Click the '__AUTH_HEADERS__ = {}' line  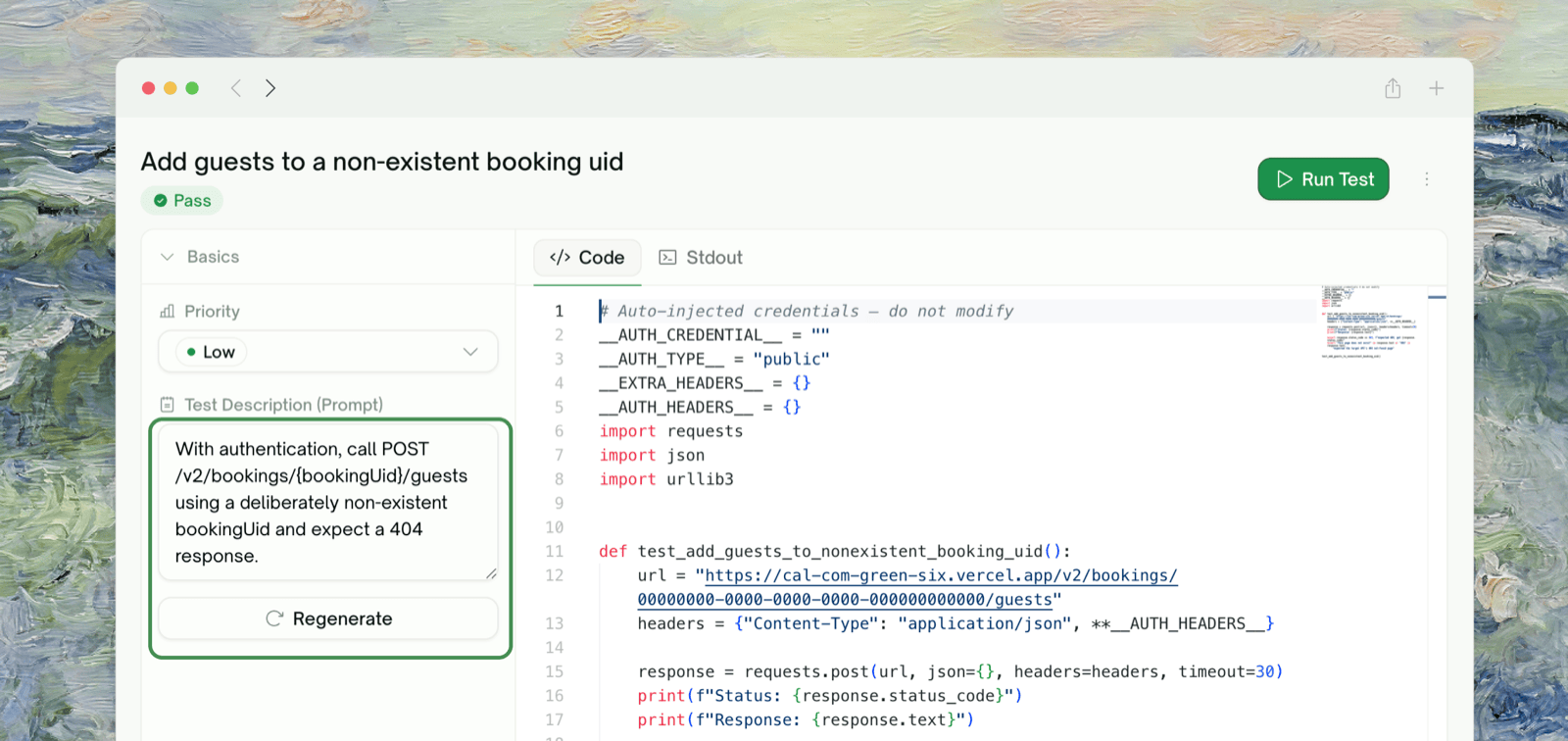coord(700,407)
